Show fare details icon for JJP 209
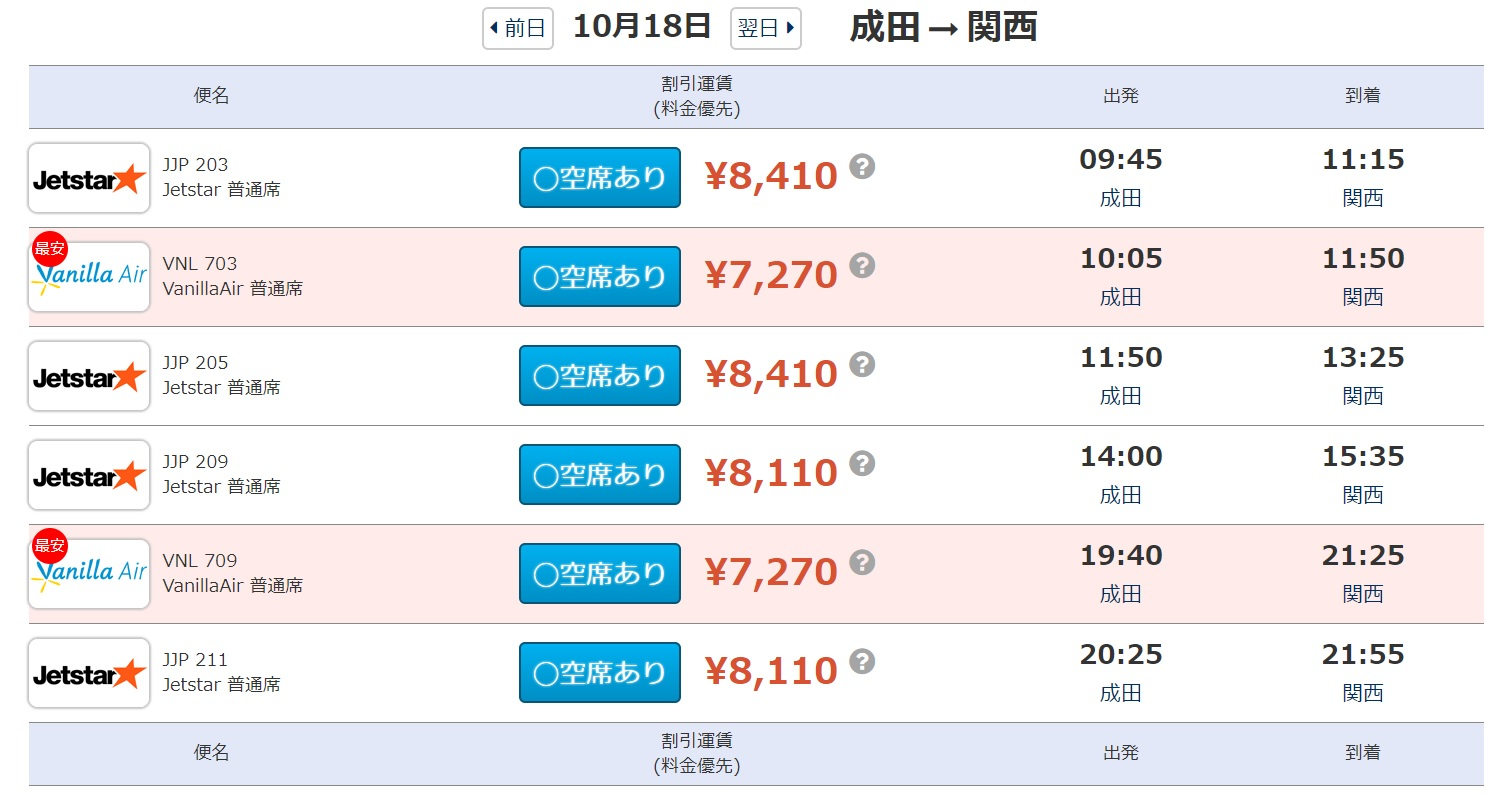This screenshot has width=1499, height=795. tap(862, 464)
